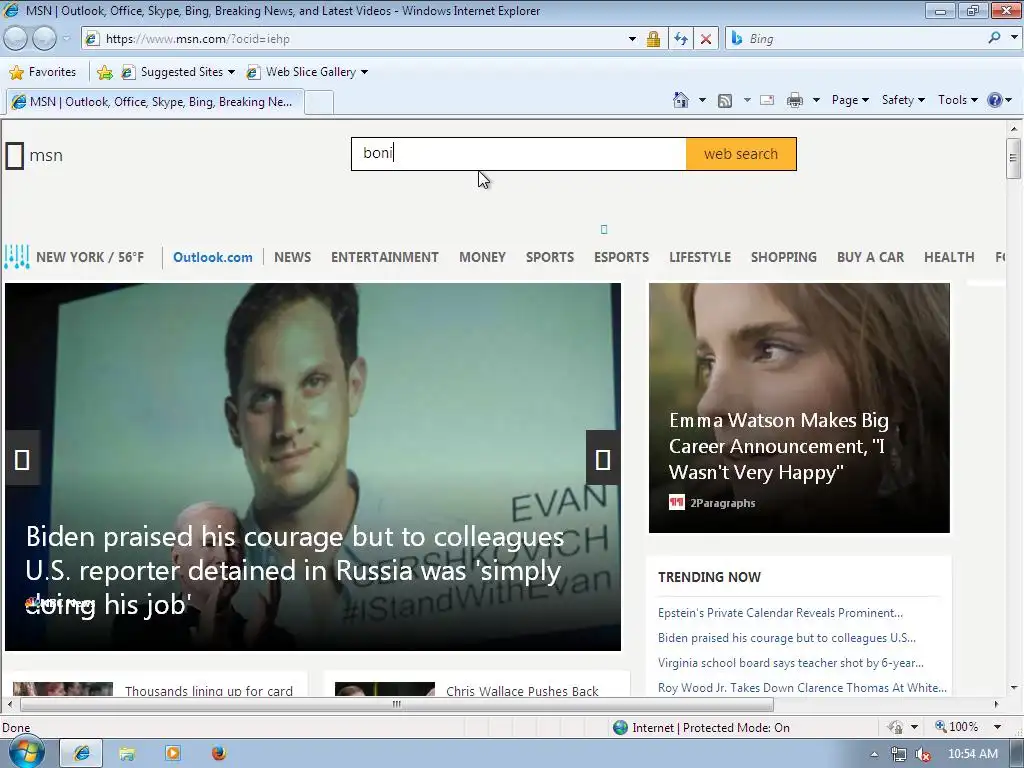Open Roy Wood Jr. trending link

802,688
